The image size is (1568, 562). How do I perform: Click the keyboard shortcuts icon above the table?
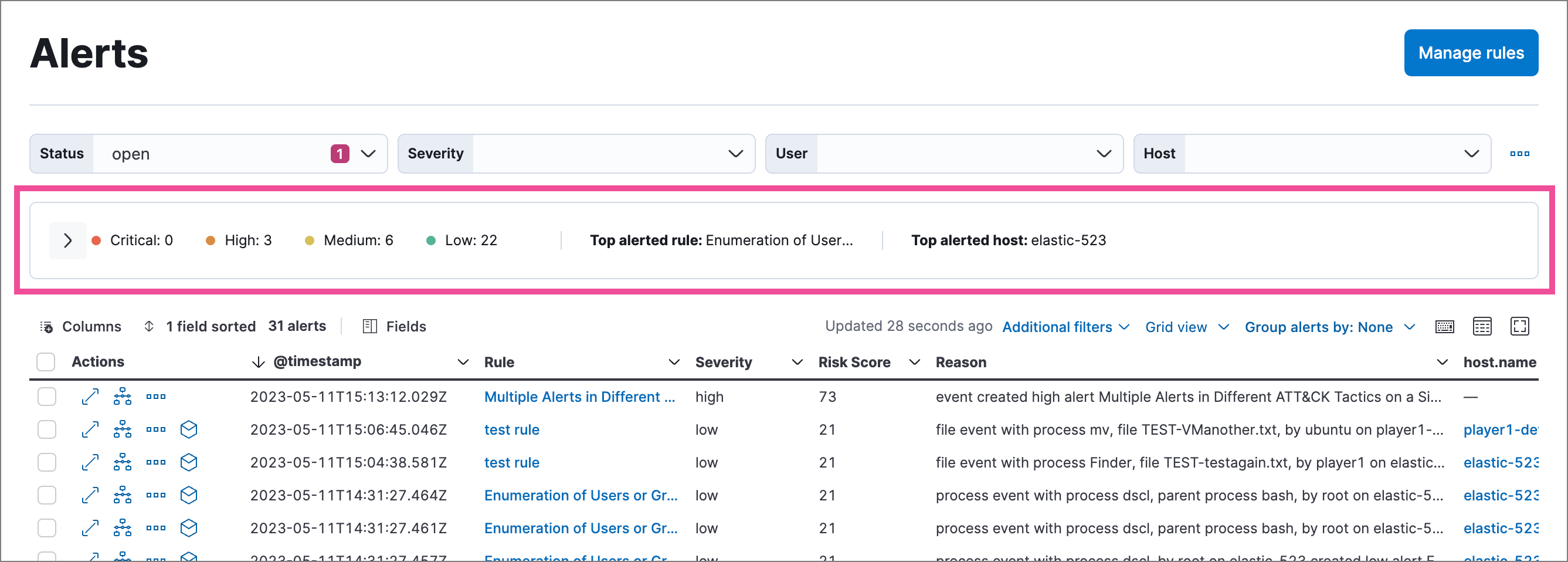(x=1445, y=326)
